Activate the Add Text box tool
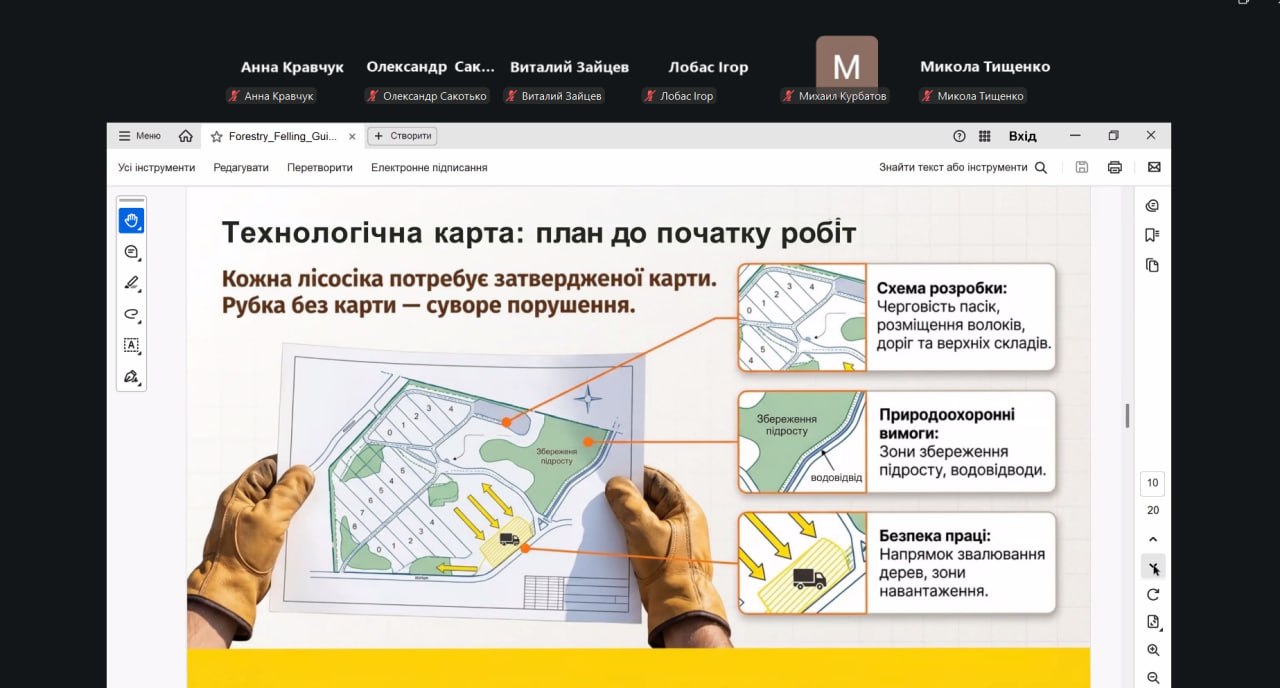1280x688 pixels. [x=131, y=345]
